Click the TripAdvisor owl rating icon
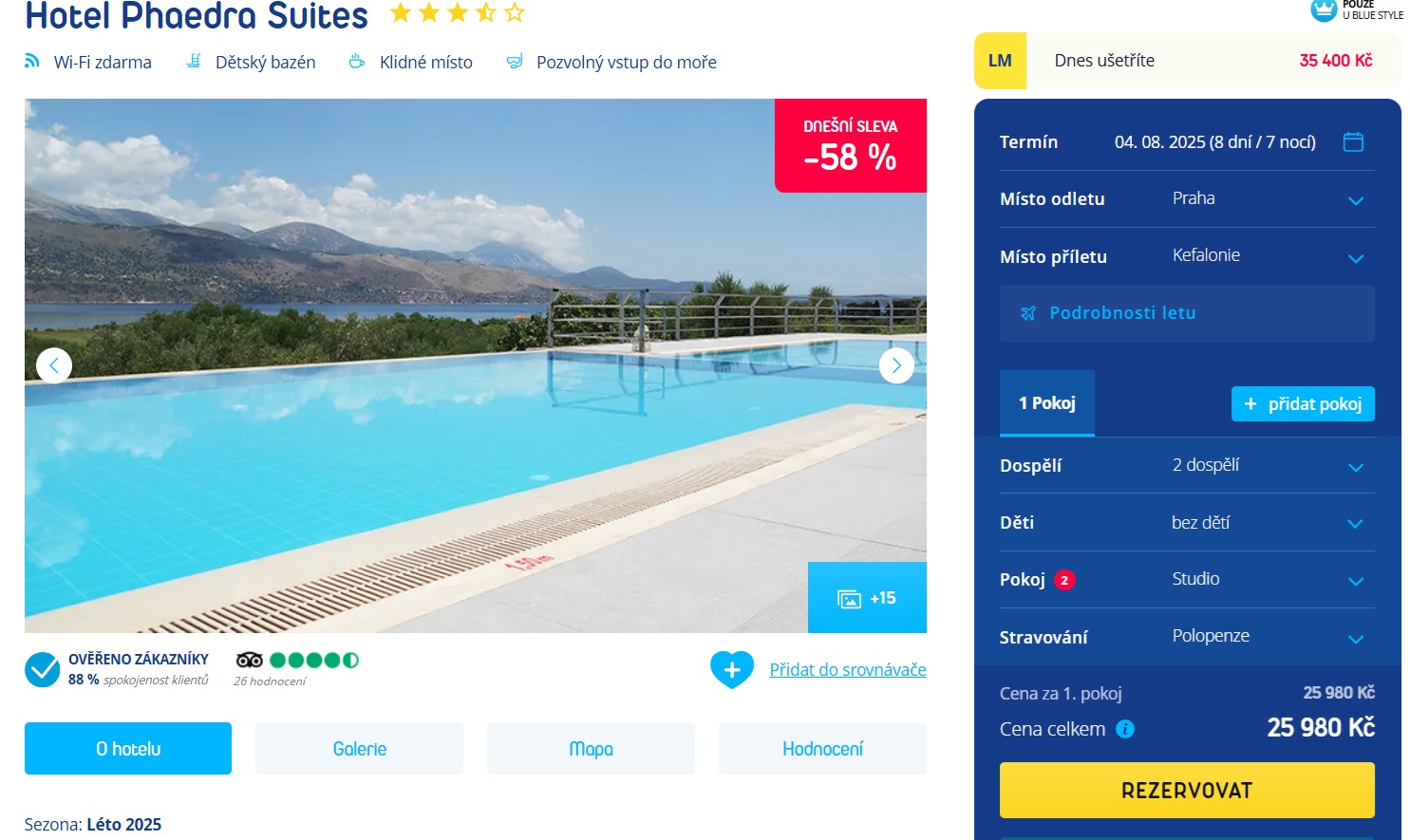This screenshot has height=840, width=1410. pyautogui.click(x=250, y=660)
